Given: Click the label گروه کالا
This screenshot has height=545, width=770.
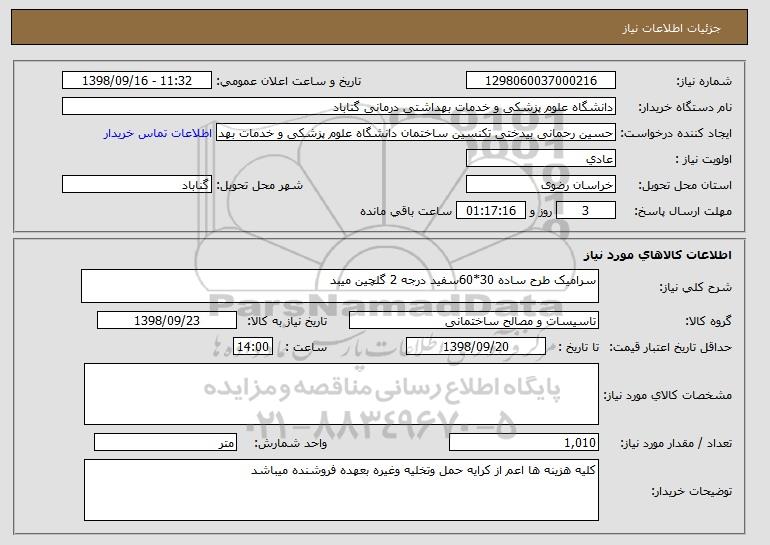Looking at the screenshot, I should click(x=708, y=321).
